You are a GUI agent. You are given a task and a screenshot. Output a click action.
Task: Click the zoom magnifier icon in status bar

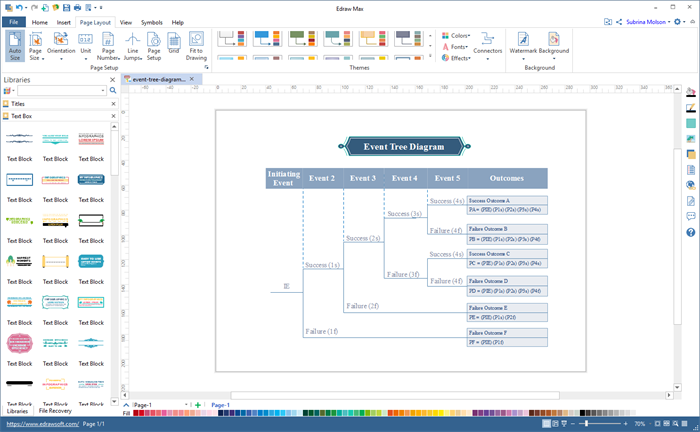(x=675, y=424)
